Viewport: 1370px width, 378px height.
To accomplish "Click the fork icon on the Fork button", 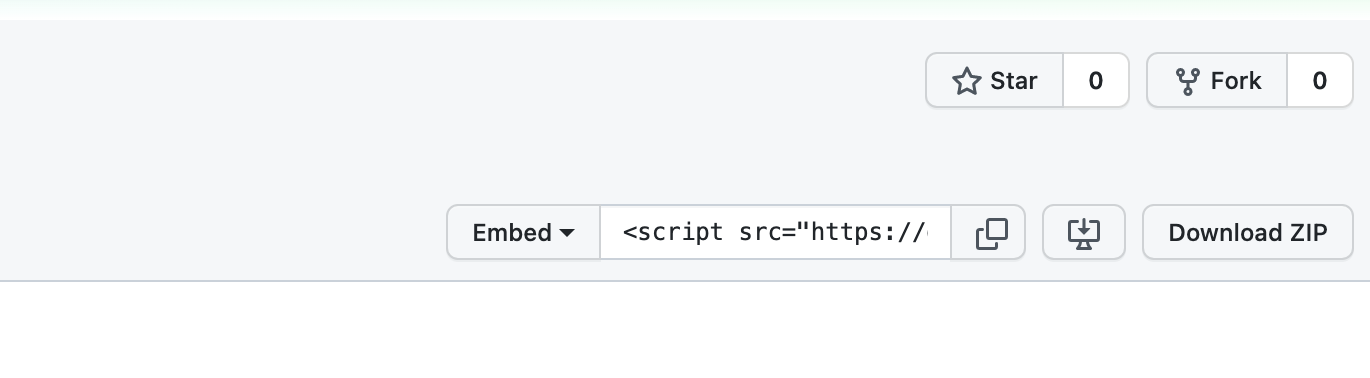I will click(x=1187, y=81).
